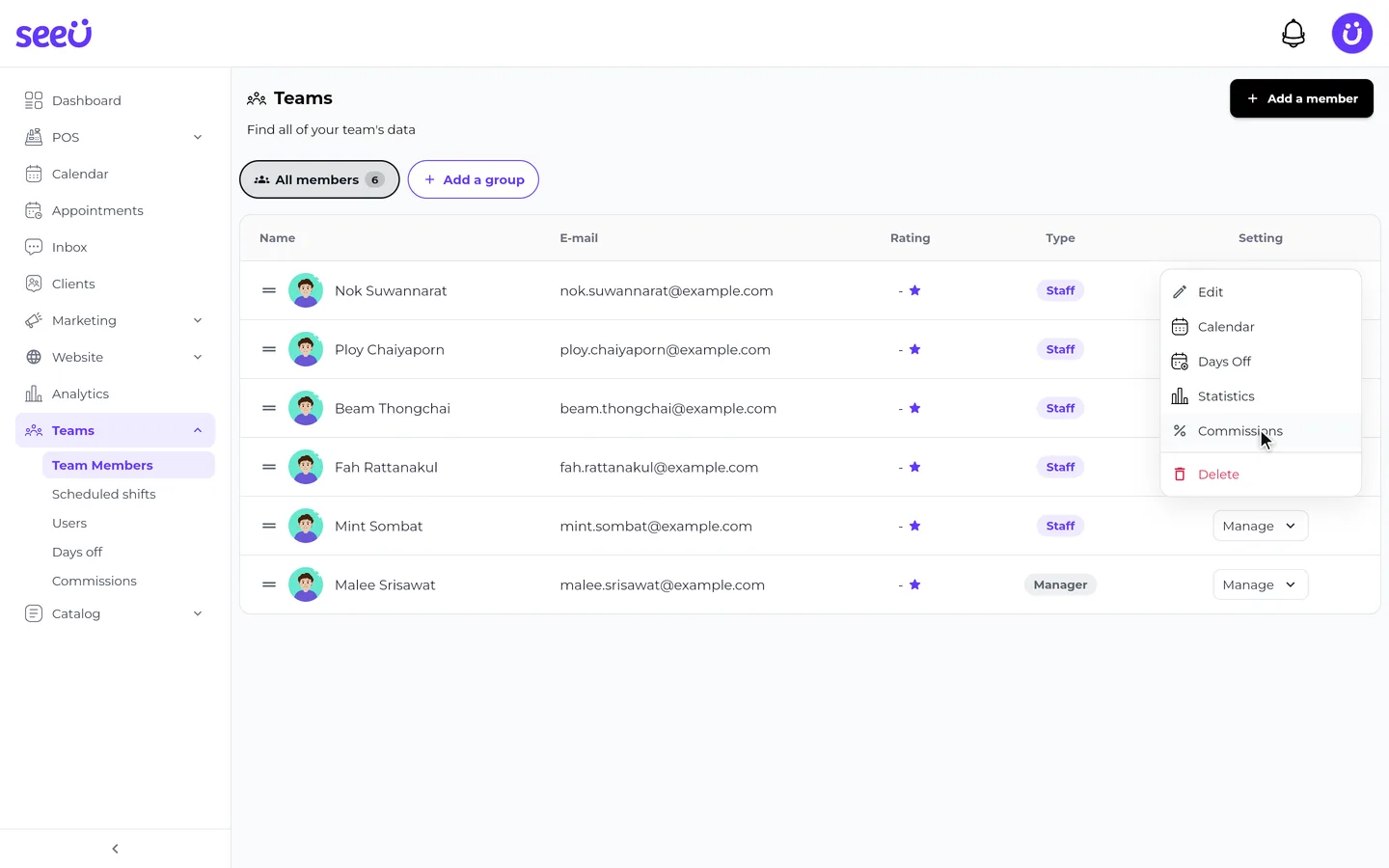Choose Commissions in the context menu
1389x868 pixels.
pos(1261,431)
